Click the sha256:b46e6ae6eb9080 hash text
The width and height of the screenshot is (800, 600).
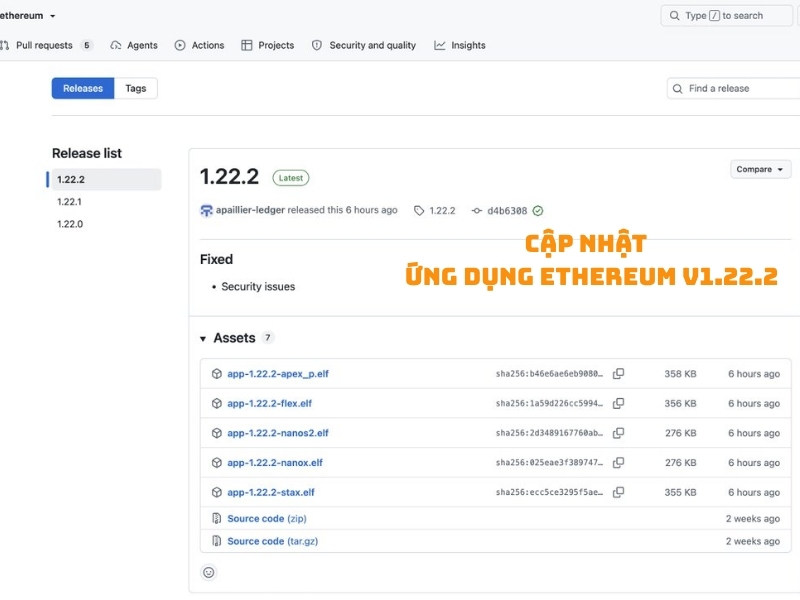[x=549, y=374]
